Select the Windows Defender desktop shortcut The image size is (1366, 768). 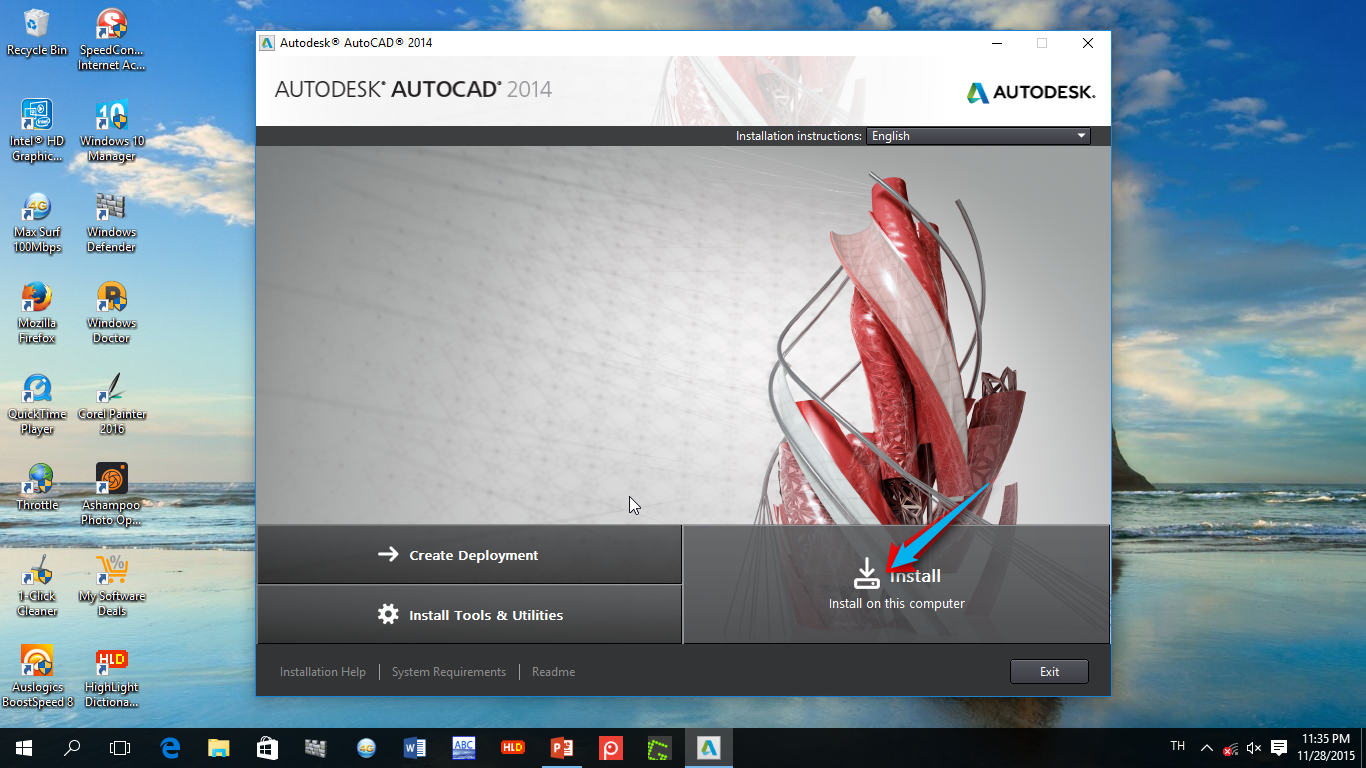pyautogui.click(x=111, y=222)
